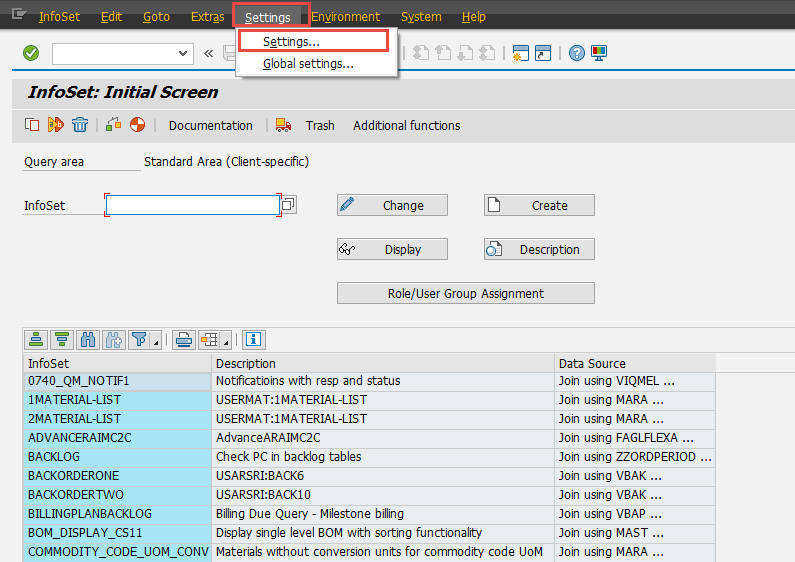
Task: Click the Customize local layout monitor icon
Action: [x=599, y=53]
